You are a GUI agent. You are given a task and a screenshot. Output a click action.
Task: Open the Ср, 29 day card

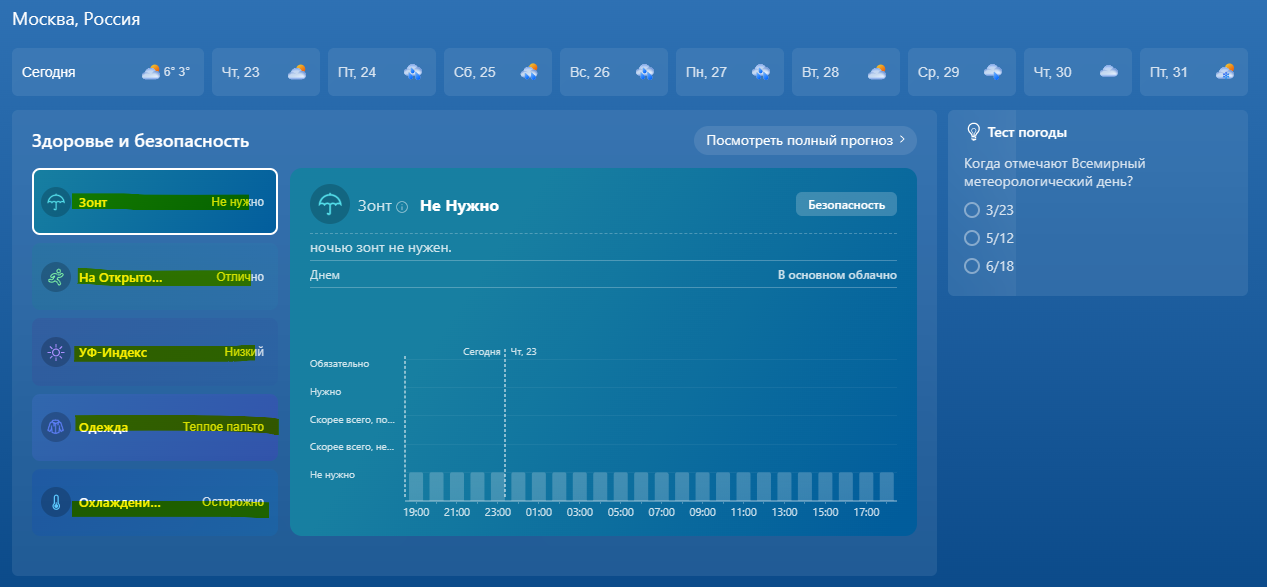(x=962, y=72)
